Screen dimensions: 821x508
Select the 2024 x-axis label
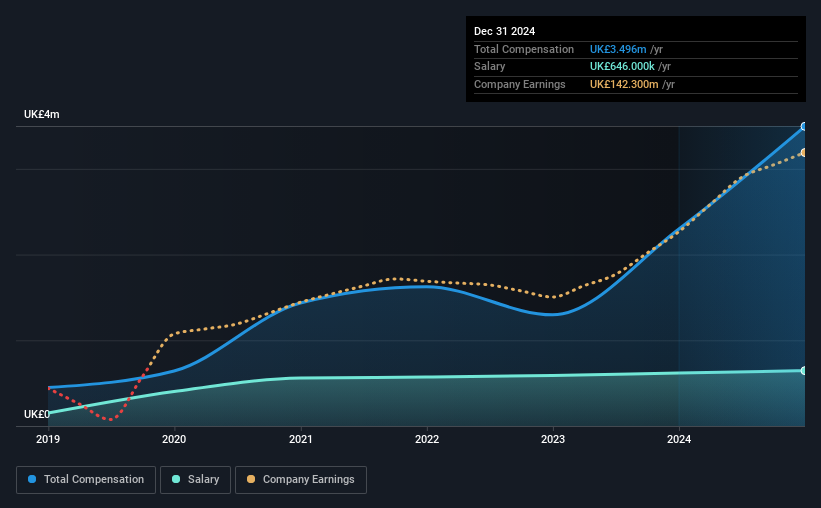pyautogui.click(x=679, y=439)
